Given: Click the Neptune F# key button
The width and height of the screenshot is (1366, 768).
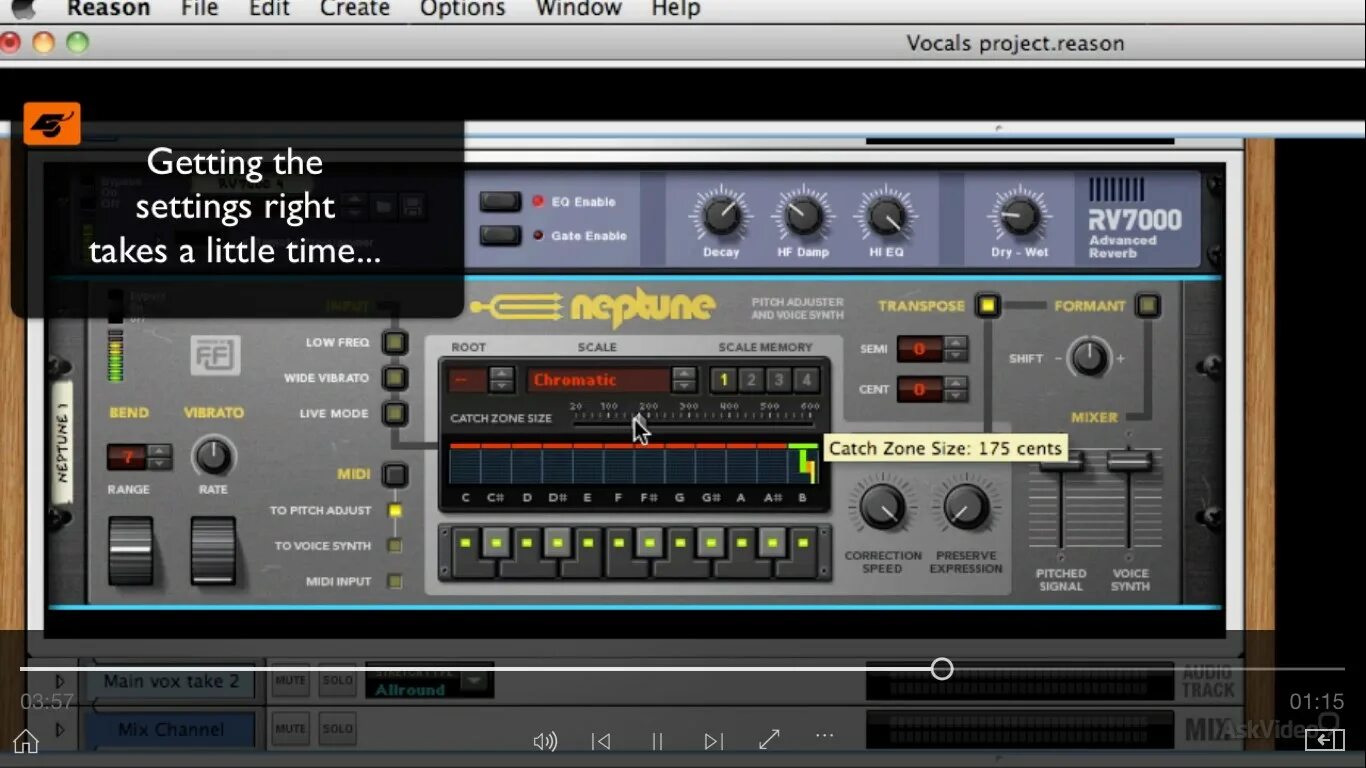Looking at the screenshot, I should tap(649, 544).
